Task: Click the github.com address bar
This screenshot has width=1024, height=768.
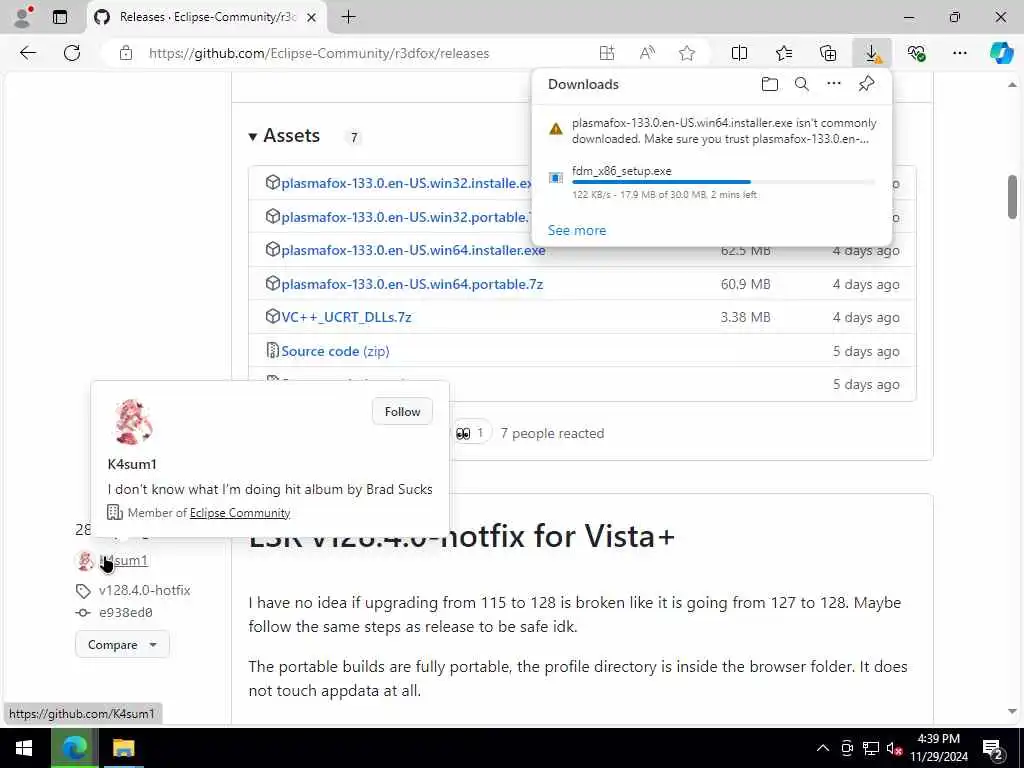Action: coord(319,54)
